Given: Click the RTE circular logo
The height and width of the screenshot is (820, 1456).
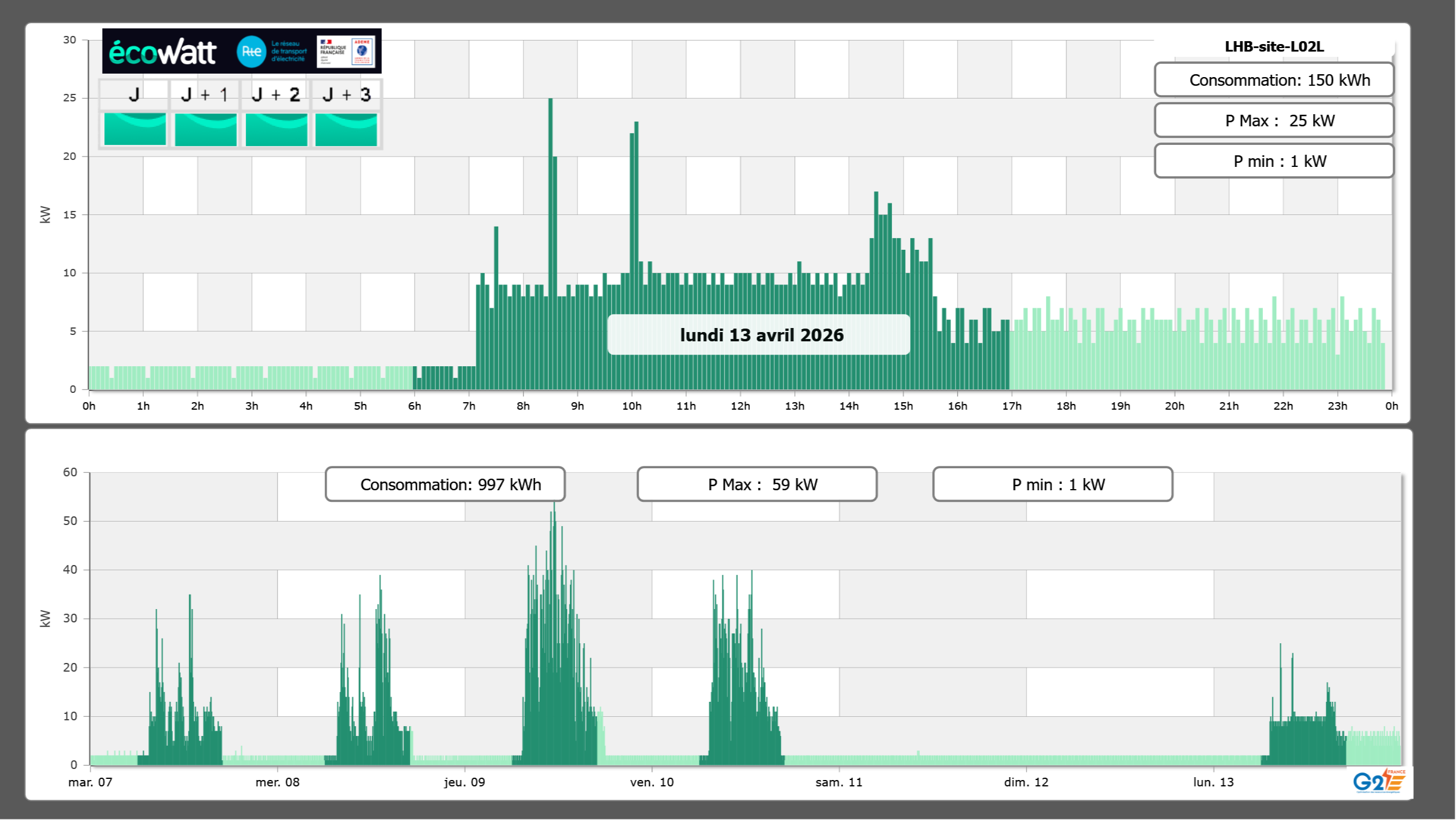Looking at the screenshot, I should pos(251,52).
